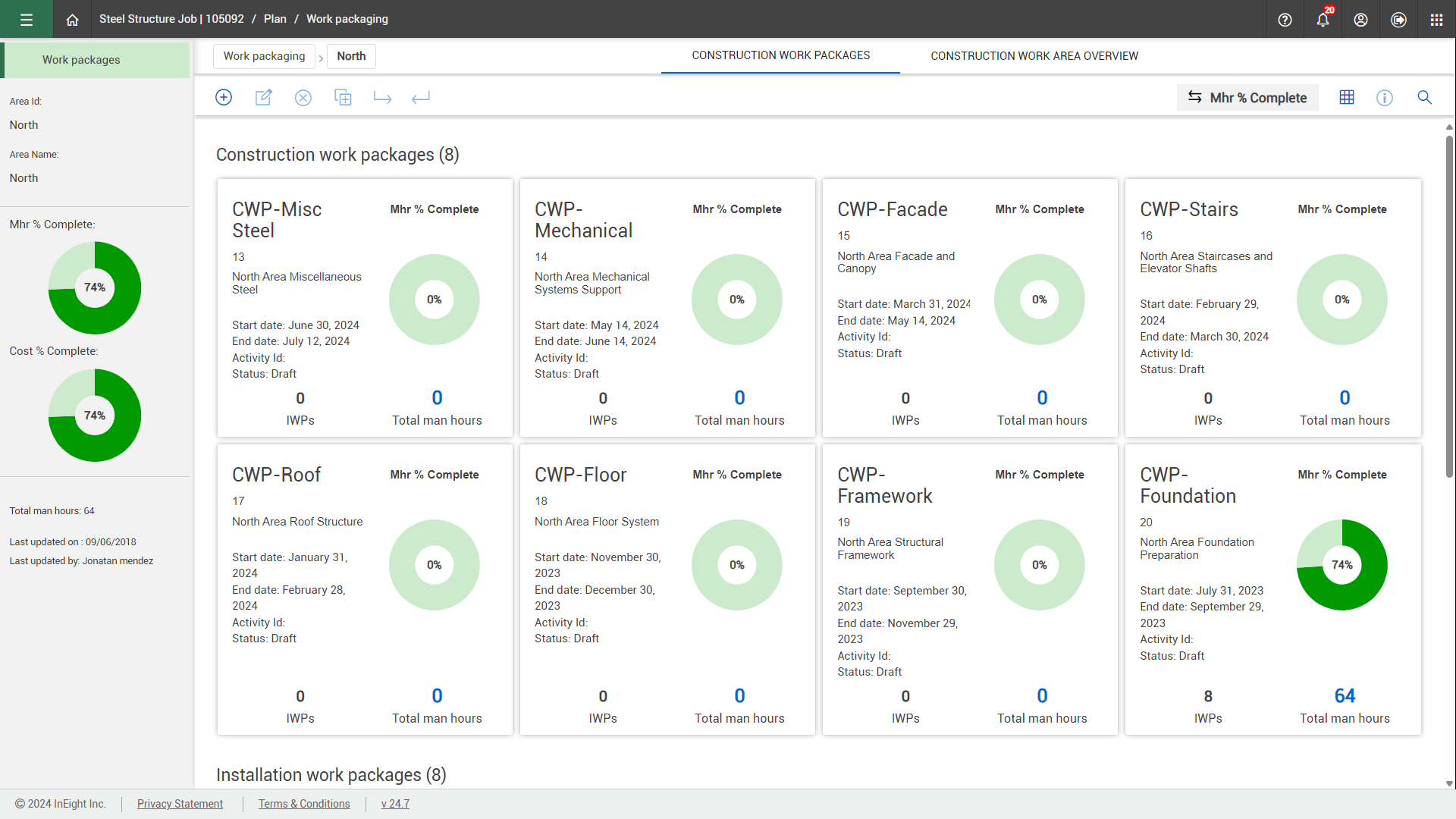Open the grid view icon
The height and width of the screenshot is (819, 1456).
pos(1347,97)
